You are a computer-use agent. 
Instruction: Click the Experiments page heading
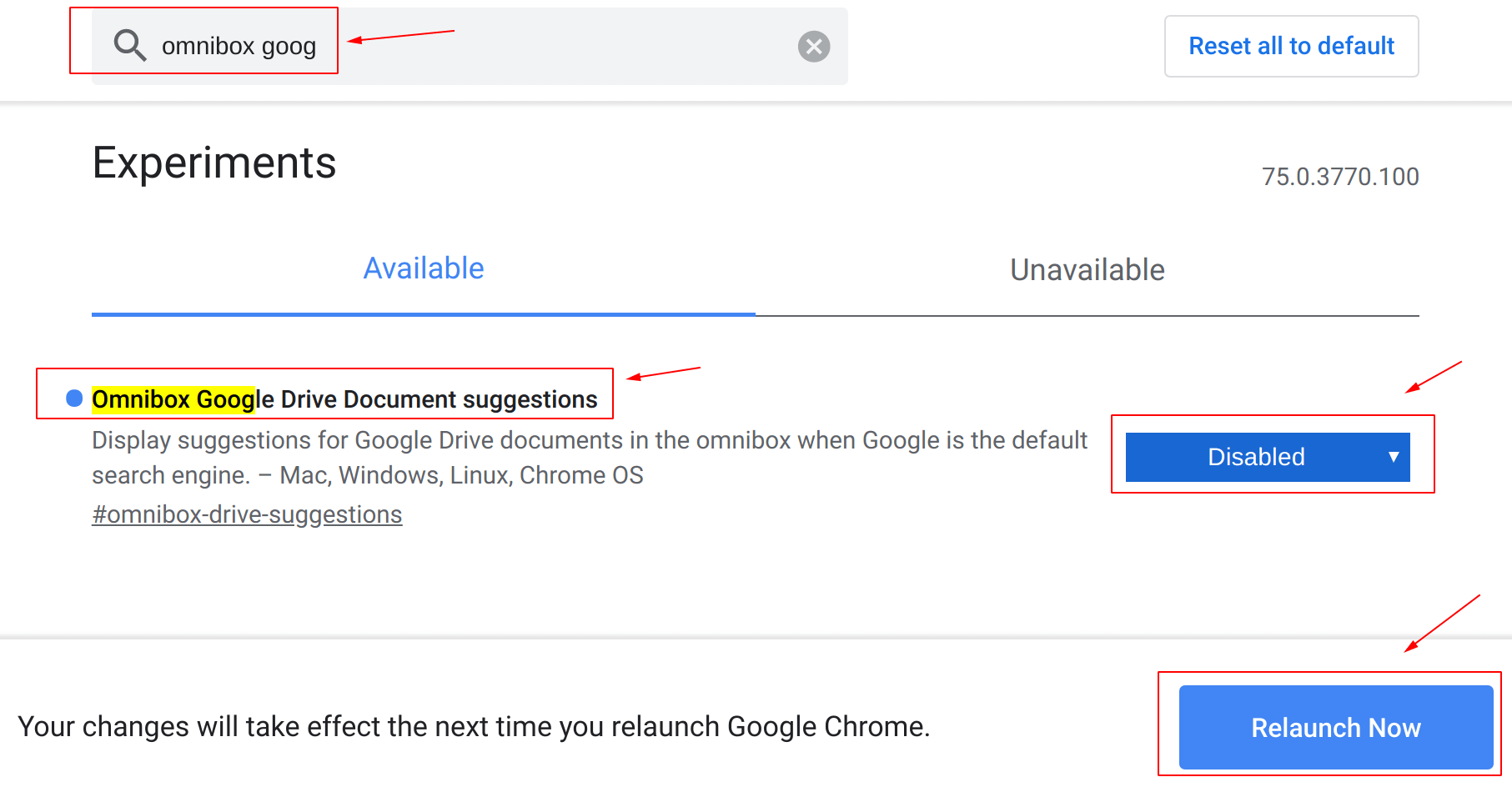click(x=214, y=163)
